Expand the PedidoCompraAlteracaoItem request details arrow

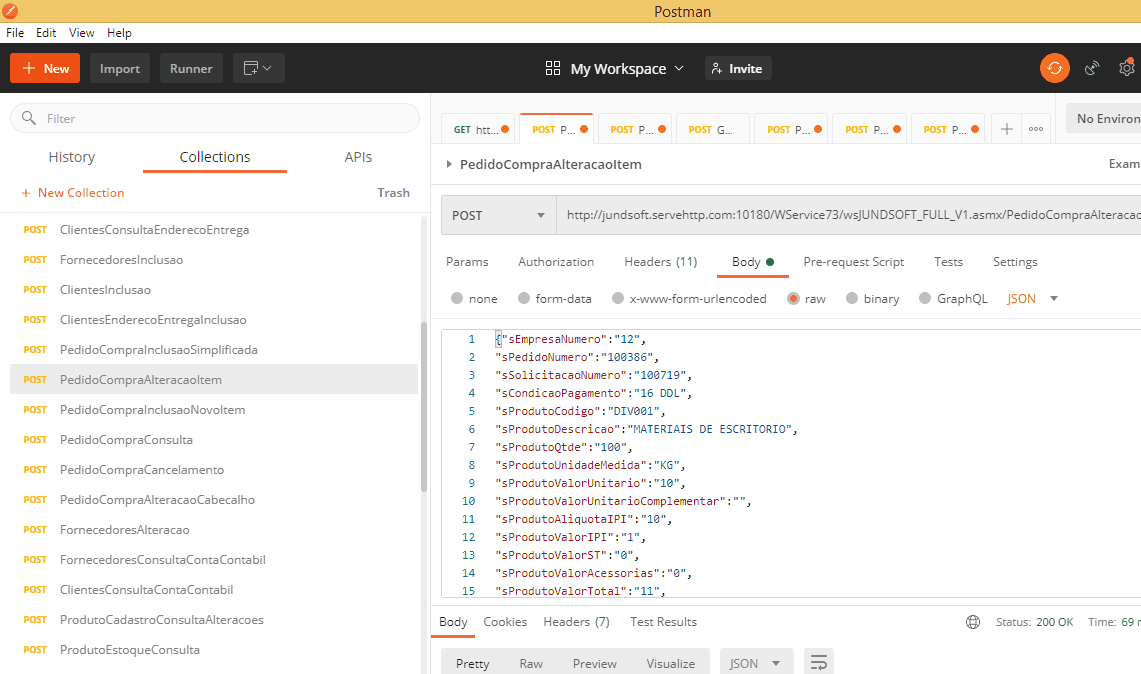tap(448, 164)
